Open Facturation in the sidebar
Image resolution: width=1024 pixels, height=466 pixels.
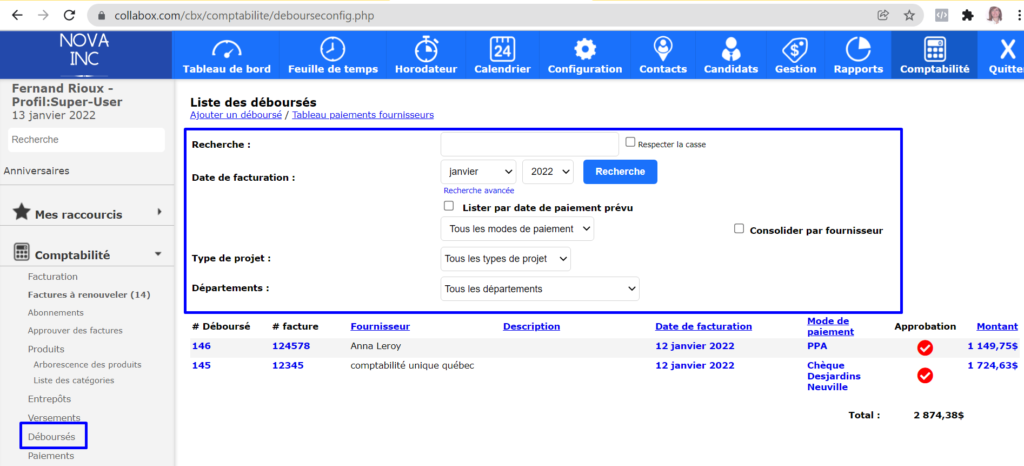(x=53, y=277)
